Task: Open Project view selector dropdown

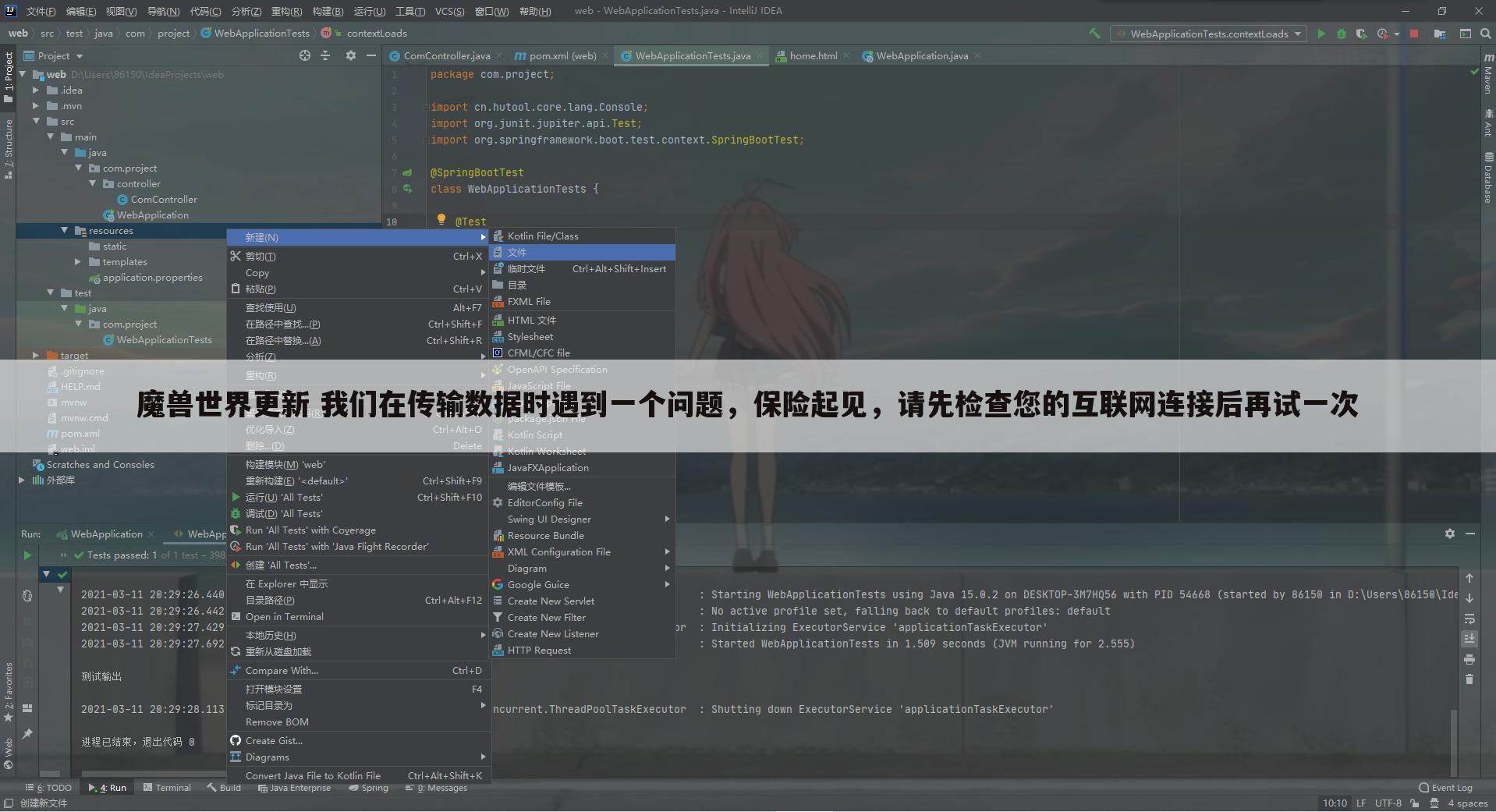Action: [x=54, y=56]
